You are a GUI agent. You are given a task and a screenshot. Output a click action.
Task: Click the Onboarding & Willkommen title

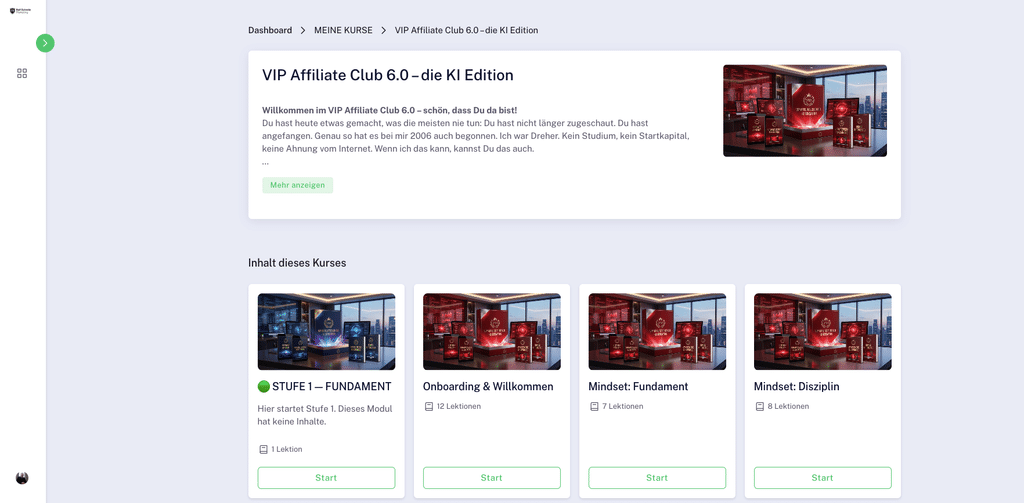488,386
